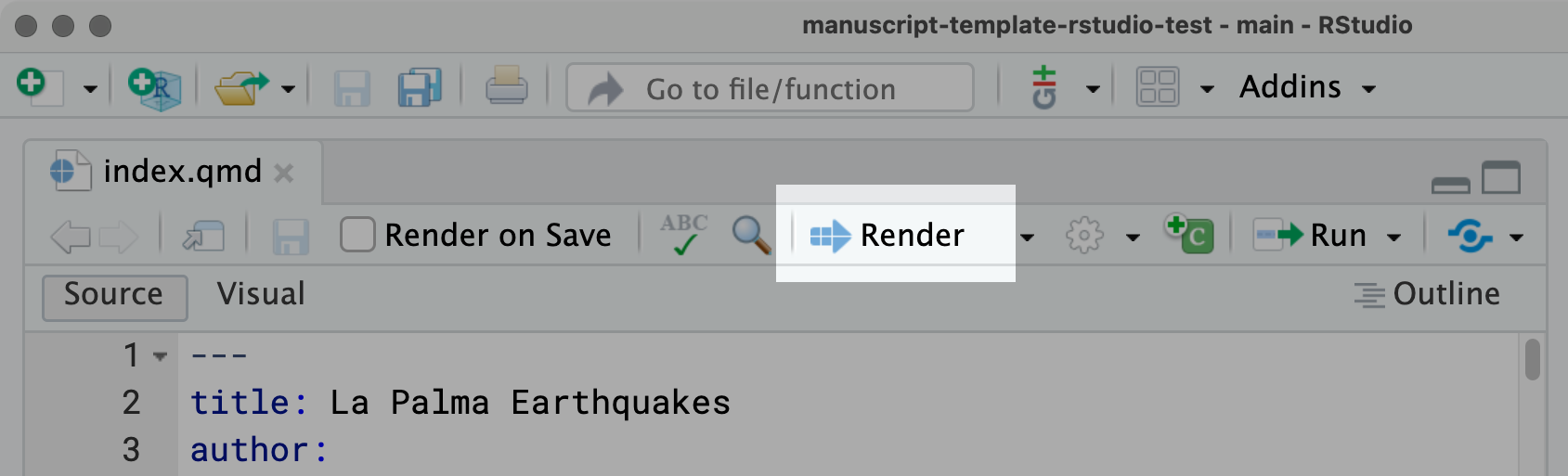Screen dimensions: 1568x476
Task: Expand the Run options dropdown arrow
Action: 1393,238
